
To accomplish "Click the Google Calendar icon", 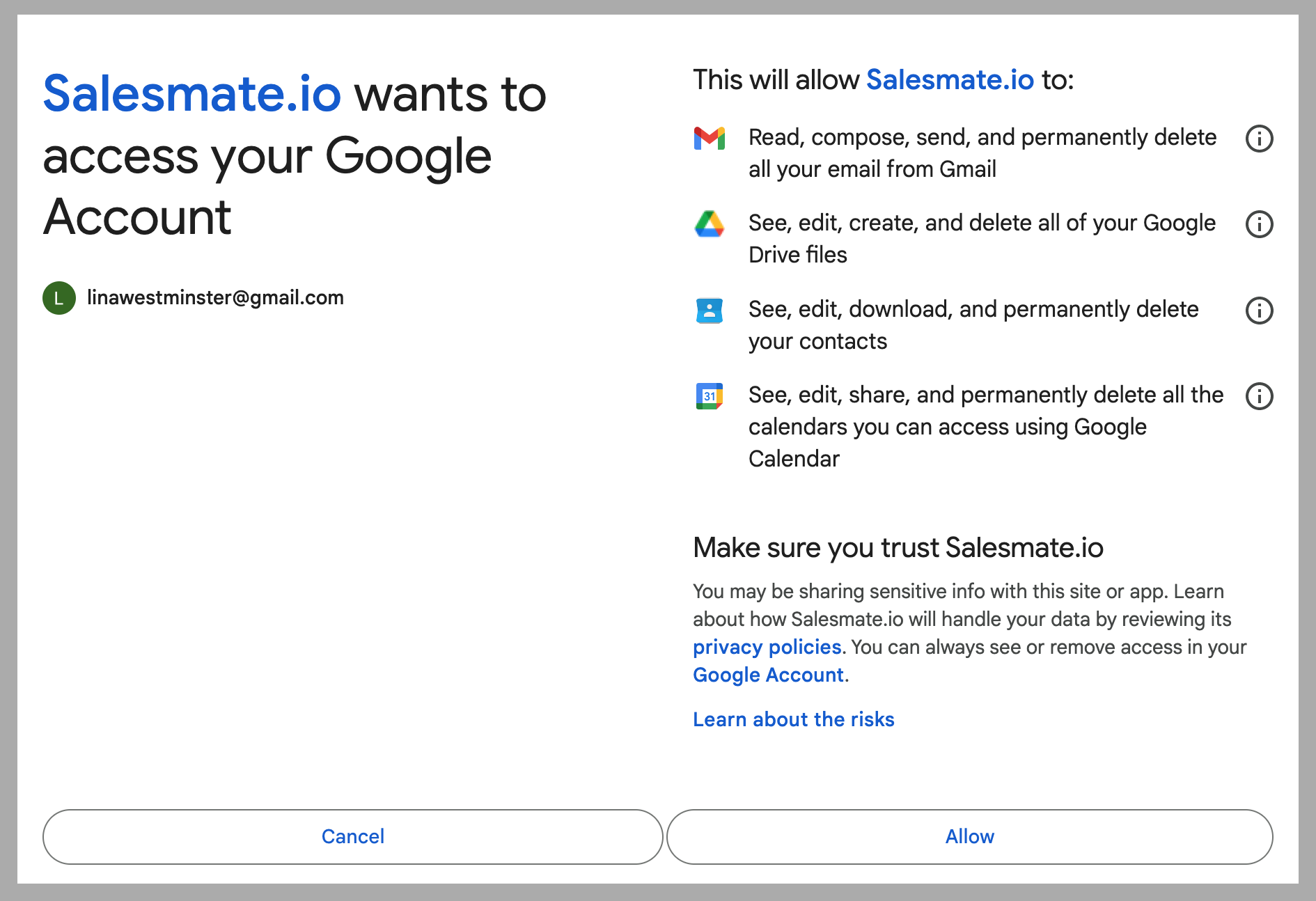I will pyautogui.click(x=709, y=396).
